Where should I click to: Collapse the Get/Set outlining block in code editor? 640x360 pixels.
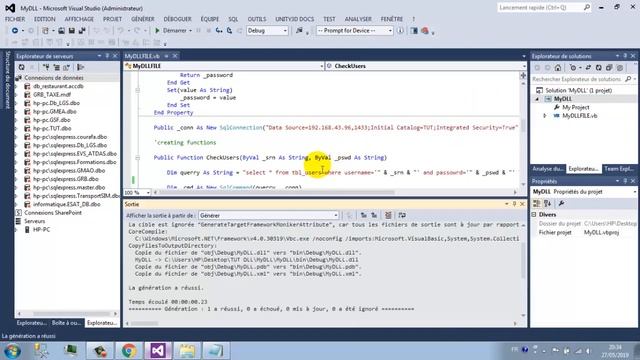pyautogui.click(x=138, y=90)
